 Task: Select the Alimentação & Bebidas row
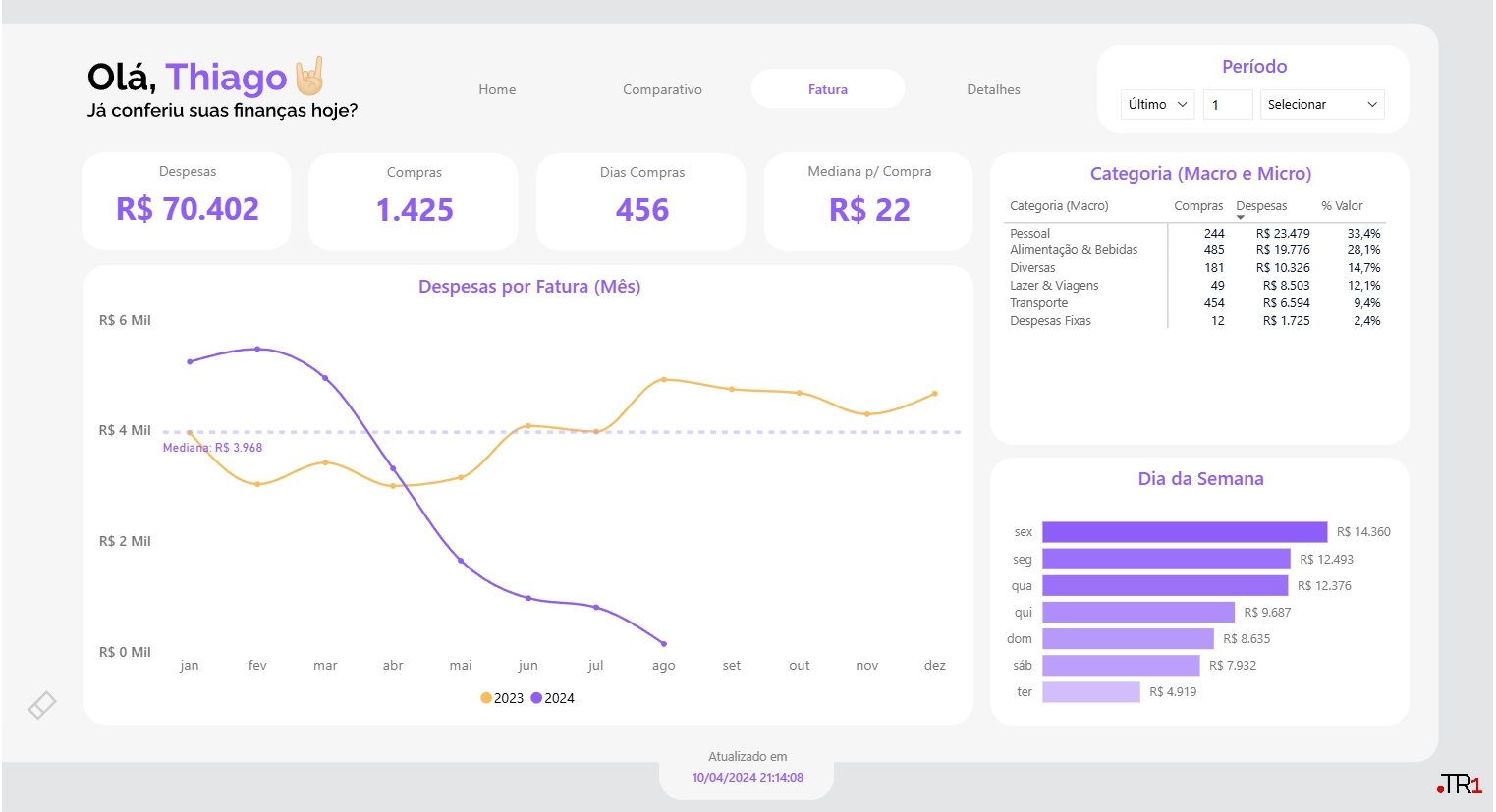[1074, 250]
